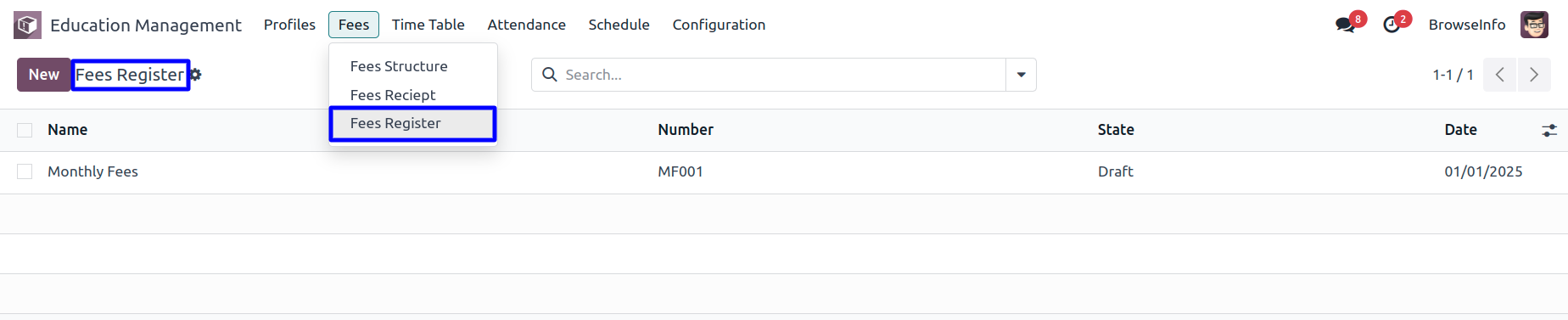Open the Monthly Fees record
The height and width of the screenshot is (320, 1568).
[92, 171]
